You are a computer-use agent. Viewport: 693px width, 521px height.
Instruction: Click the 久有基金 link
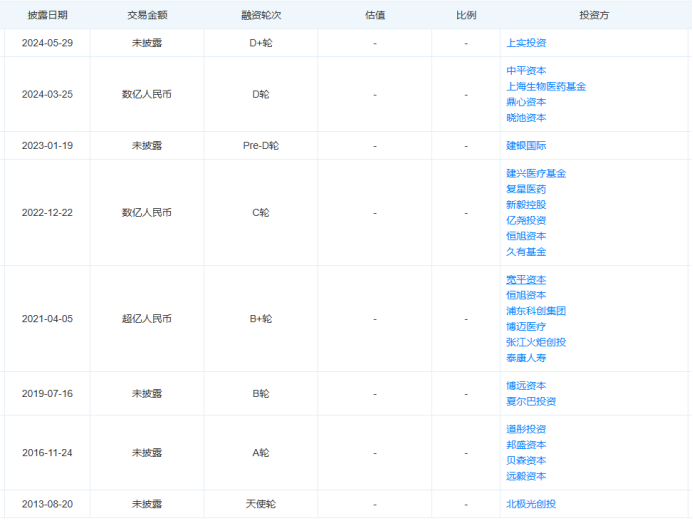(x=526, y=252)
